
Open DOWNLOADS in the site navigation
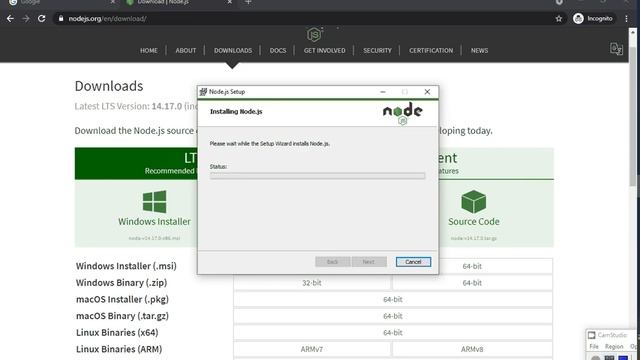[x=233, y=51]
